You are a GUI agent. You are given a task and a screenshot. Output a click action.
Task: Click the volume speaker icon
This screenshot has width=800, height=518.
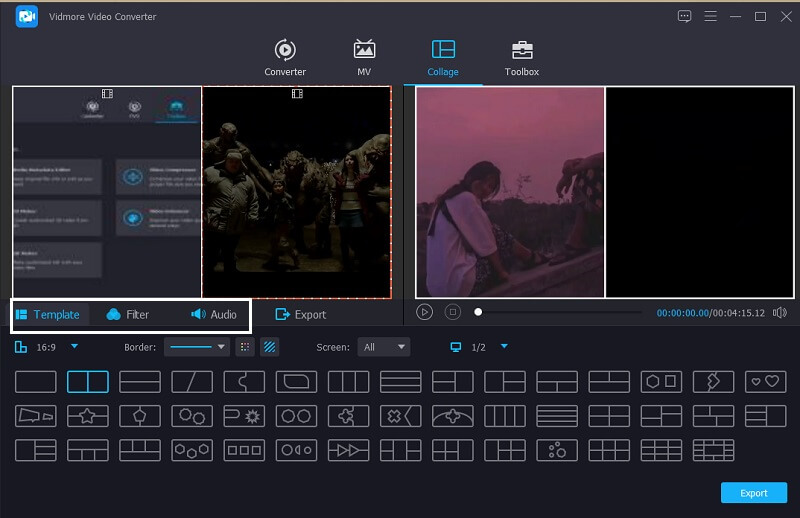(780, 313)
